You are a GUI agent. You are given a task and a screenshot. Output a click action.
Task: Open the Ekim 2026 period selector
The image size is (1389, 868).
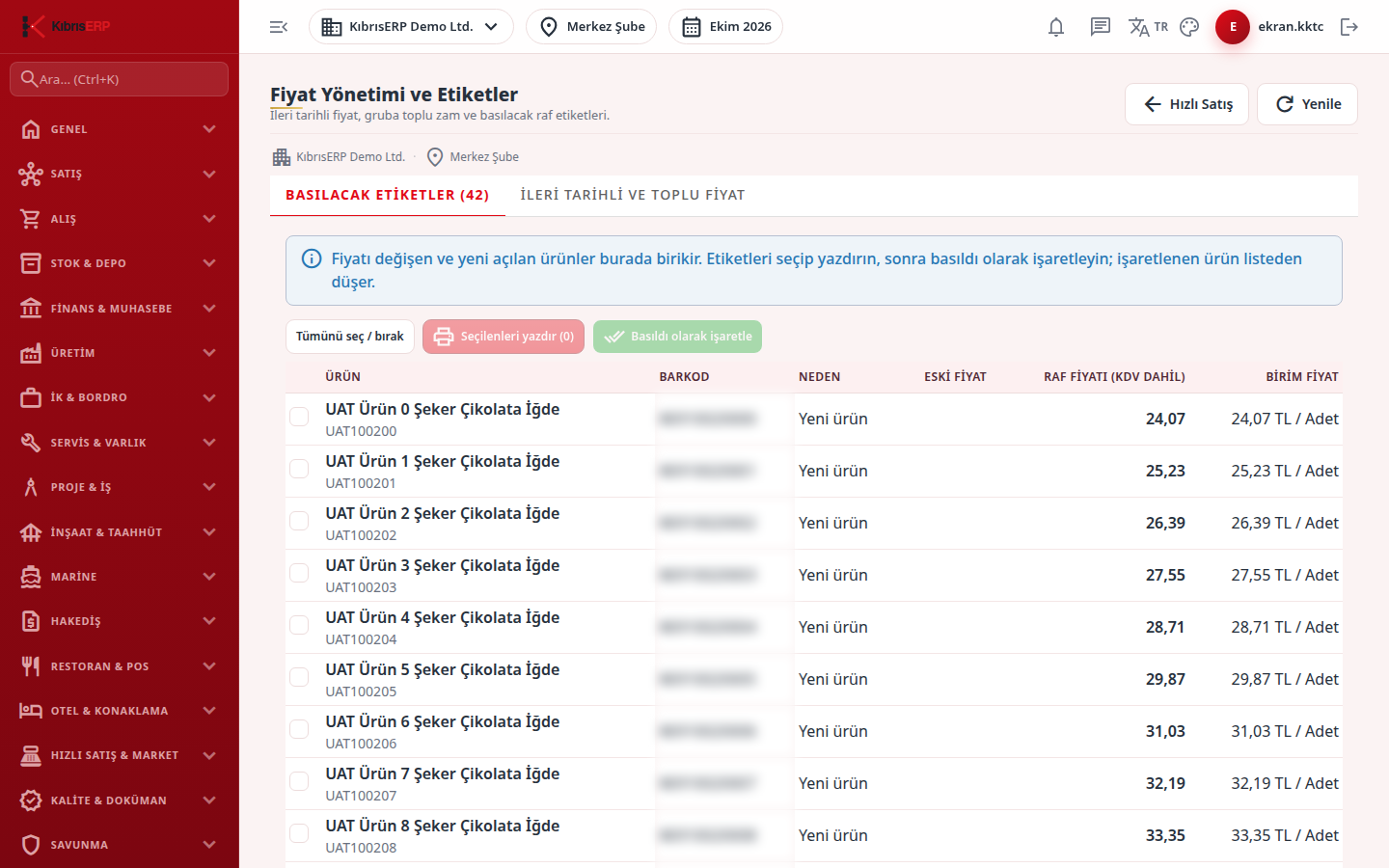pyautogui.click(x=725, y=27)
